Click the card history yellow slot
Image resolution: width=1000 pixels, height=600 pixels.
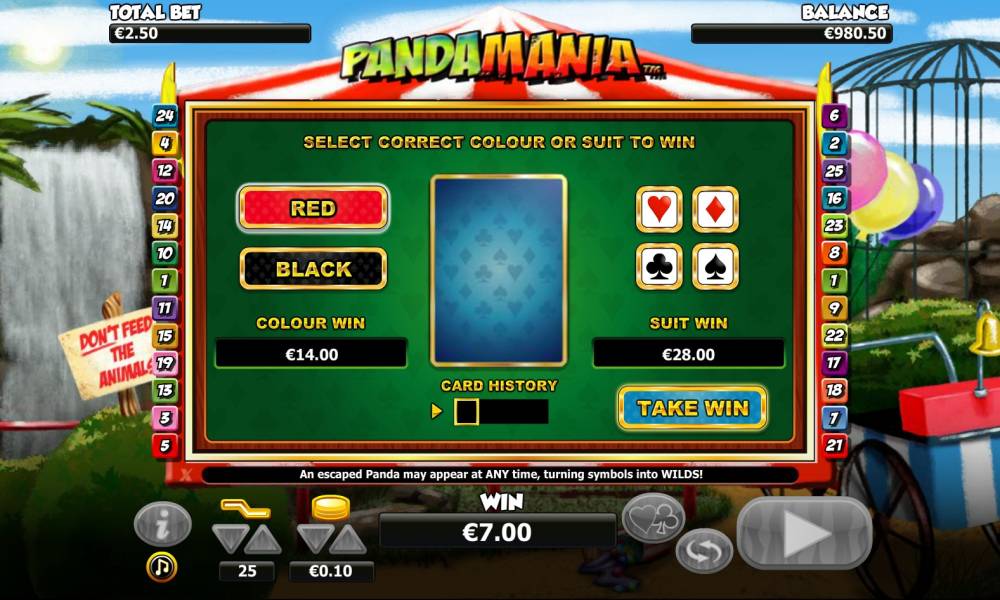pos(466,412)
